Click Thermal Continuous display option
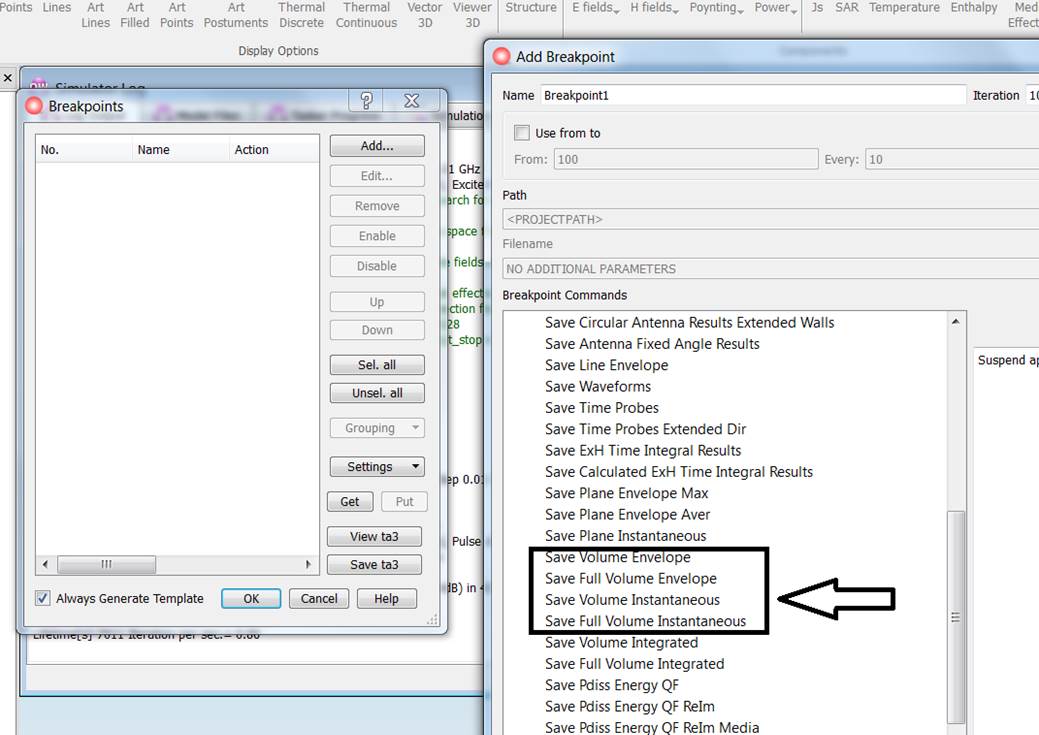Image resolution: width=1039 pixels, height=735 pixels. pyautogui.click(x=366, y=15)
